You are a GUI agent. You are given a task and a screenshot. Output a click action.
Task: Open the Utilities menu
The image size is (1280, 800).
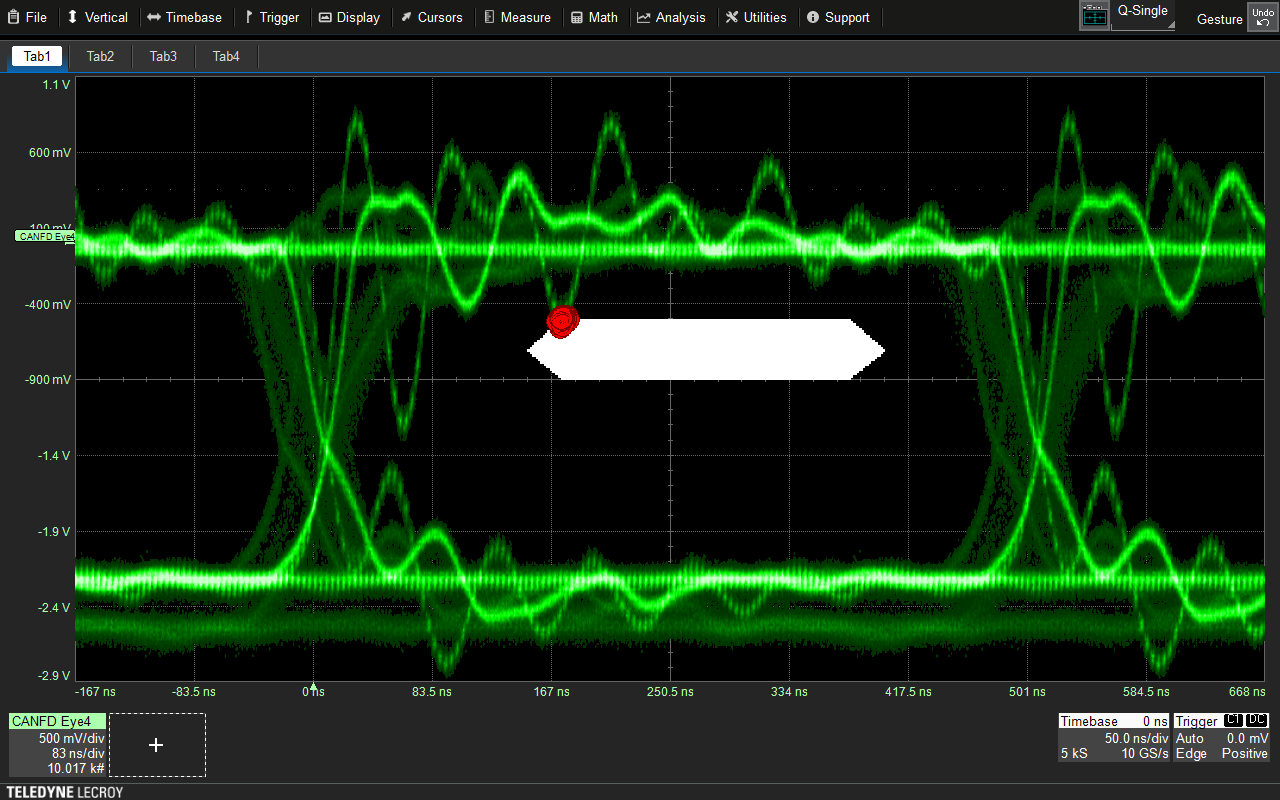(756, 17)
